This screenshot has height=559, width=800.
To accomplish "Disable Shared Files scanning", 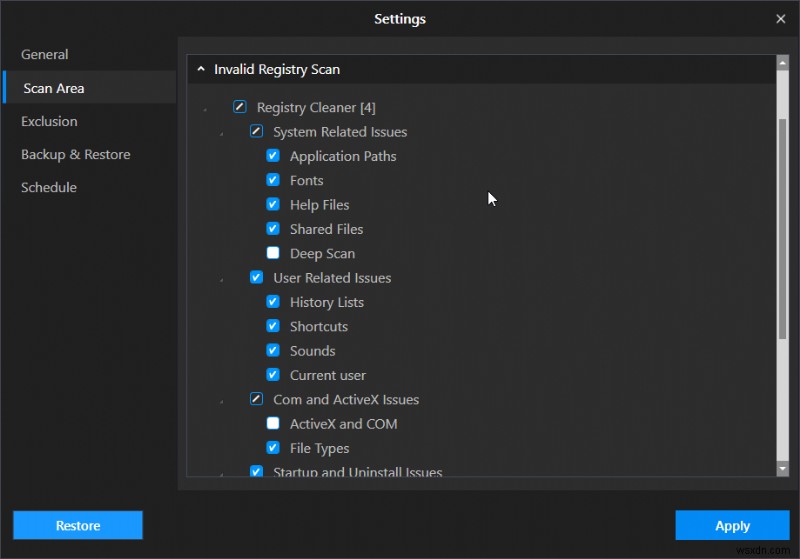I will coord(273,229).
